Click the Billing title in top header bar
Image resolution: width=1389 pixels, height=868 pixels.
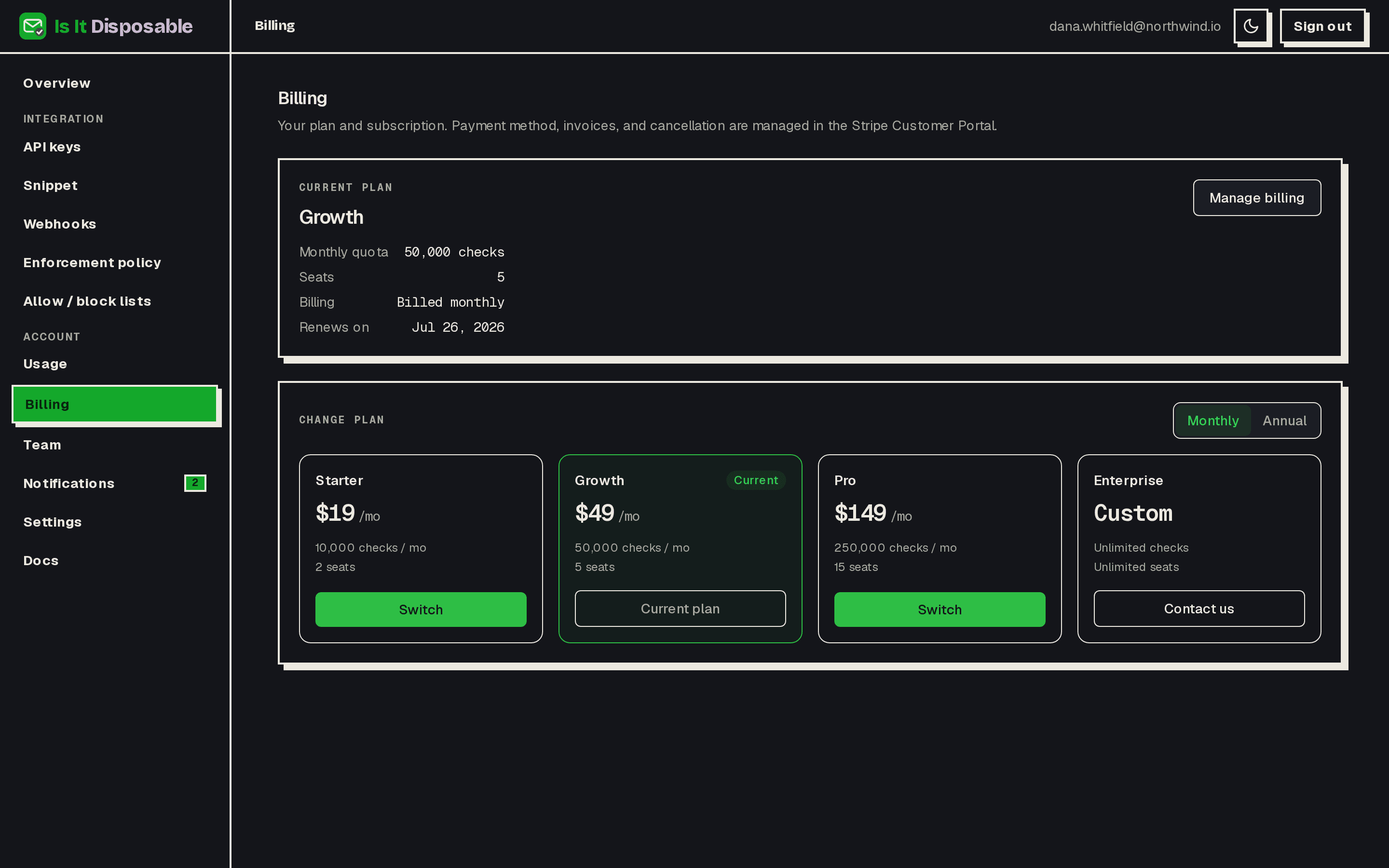[275, 26]
